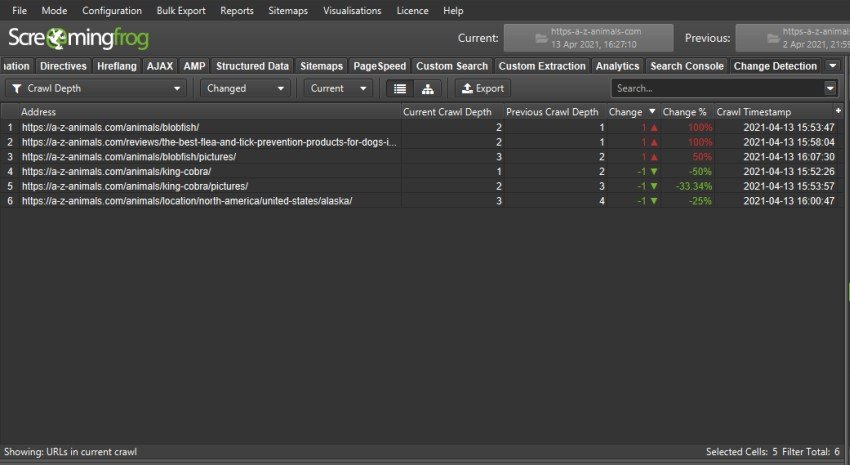Switch to tree view icon
This screenshot has height=465, width=850.
coord(427,88)
